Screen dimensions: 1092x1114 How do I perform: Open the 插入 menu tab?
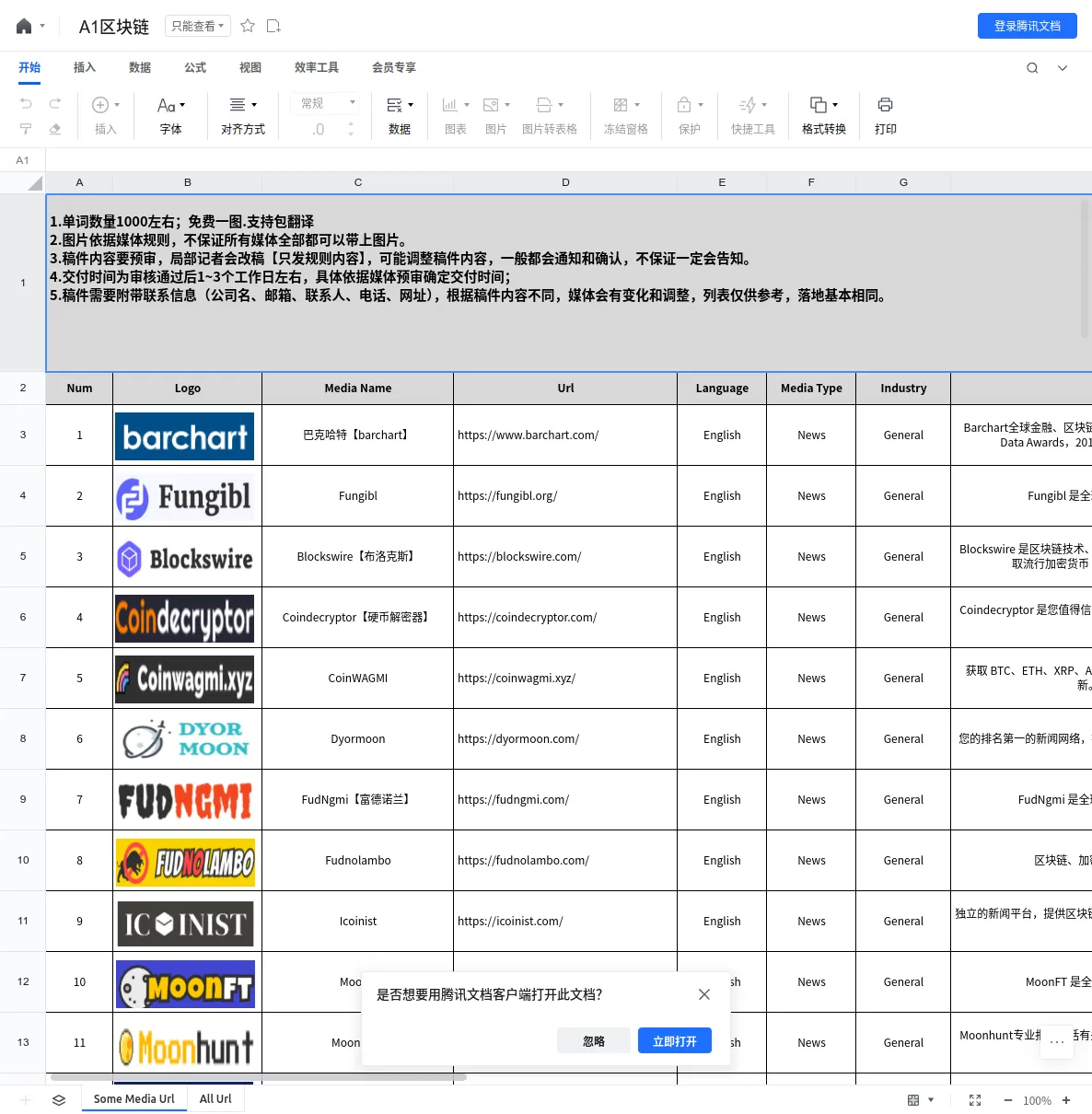pyautogui.click(x=85, y=67)
